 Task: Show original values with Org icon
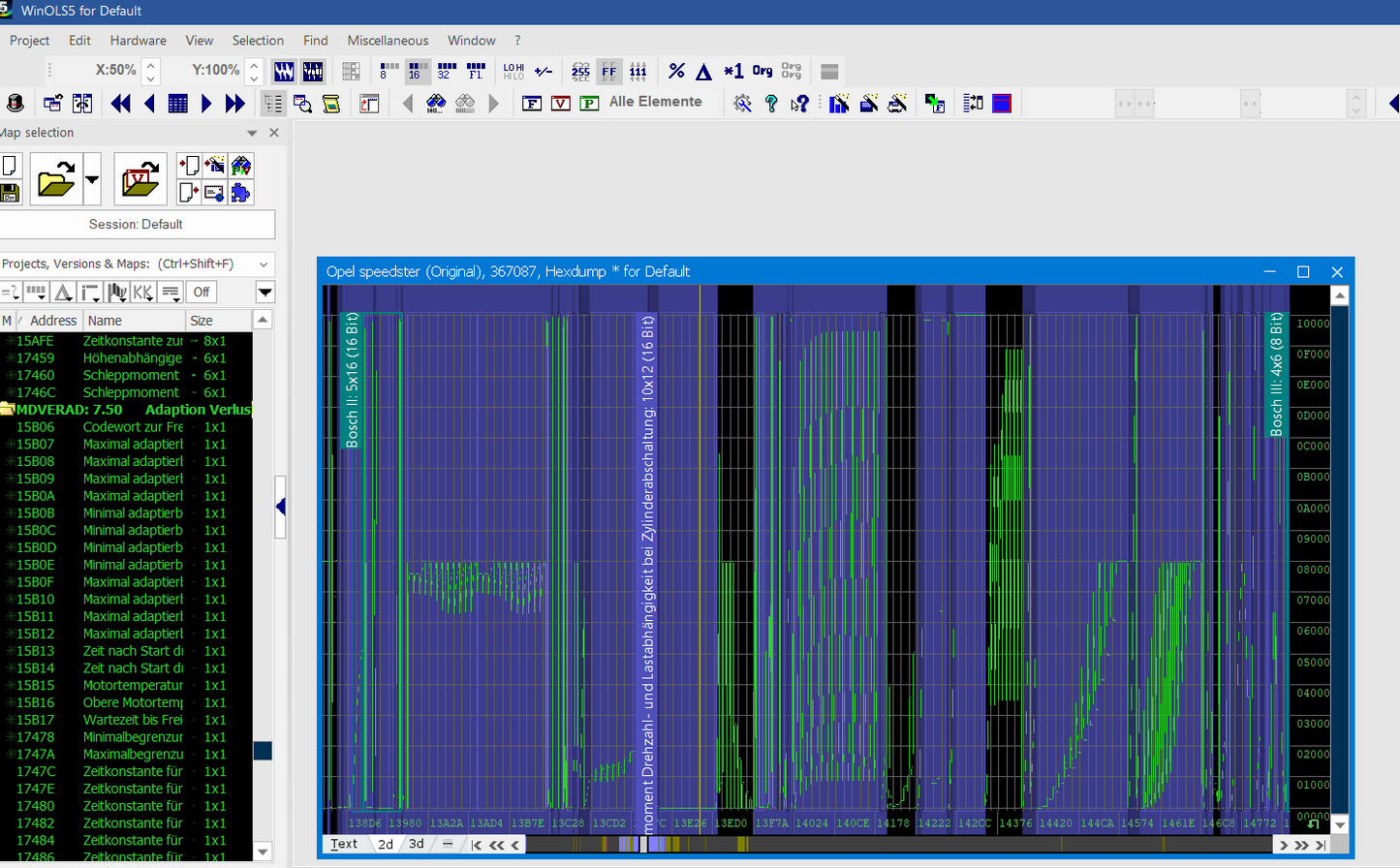762,72
